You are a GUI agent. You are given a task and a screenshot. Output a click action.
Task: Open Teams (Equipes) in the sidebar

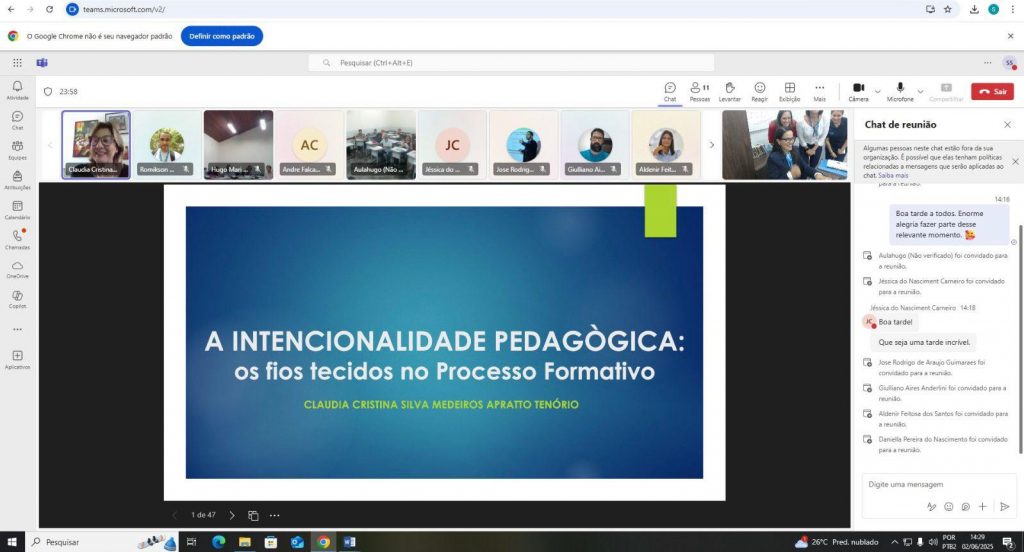coord(18,150)
